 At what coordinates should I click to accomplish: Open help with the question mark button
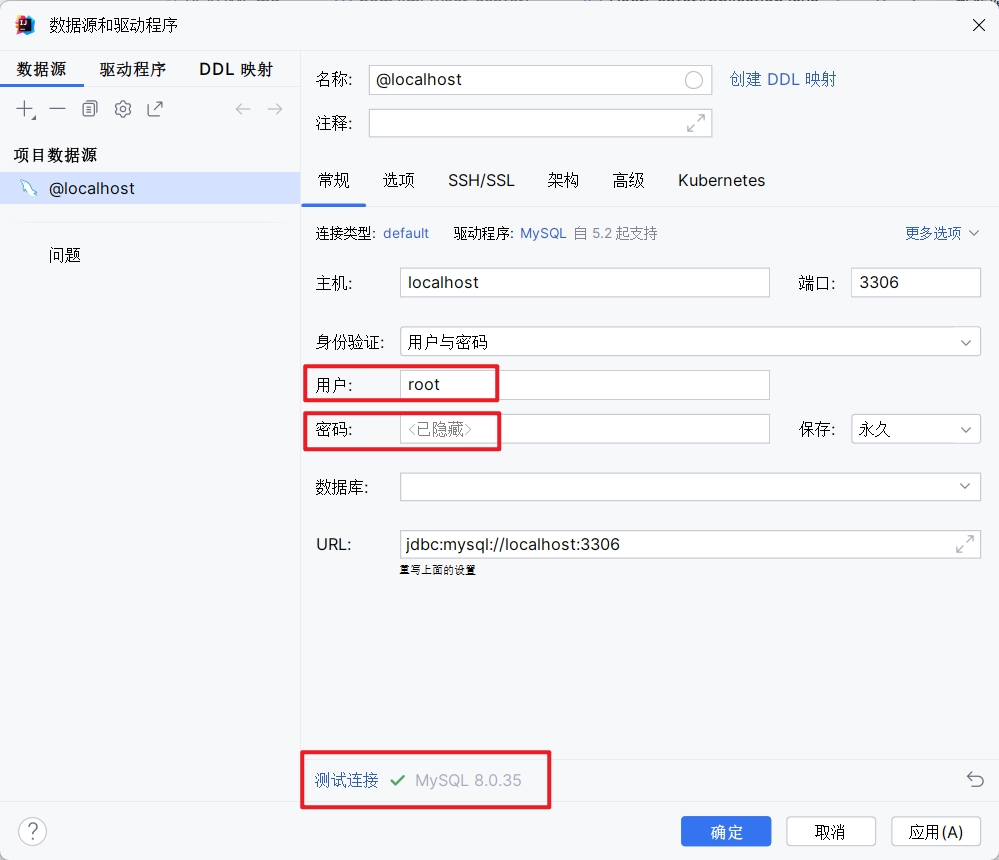pos(33,831)
